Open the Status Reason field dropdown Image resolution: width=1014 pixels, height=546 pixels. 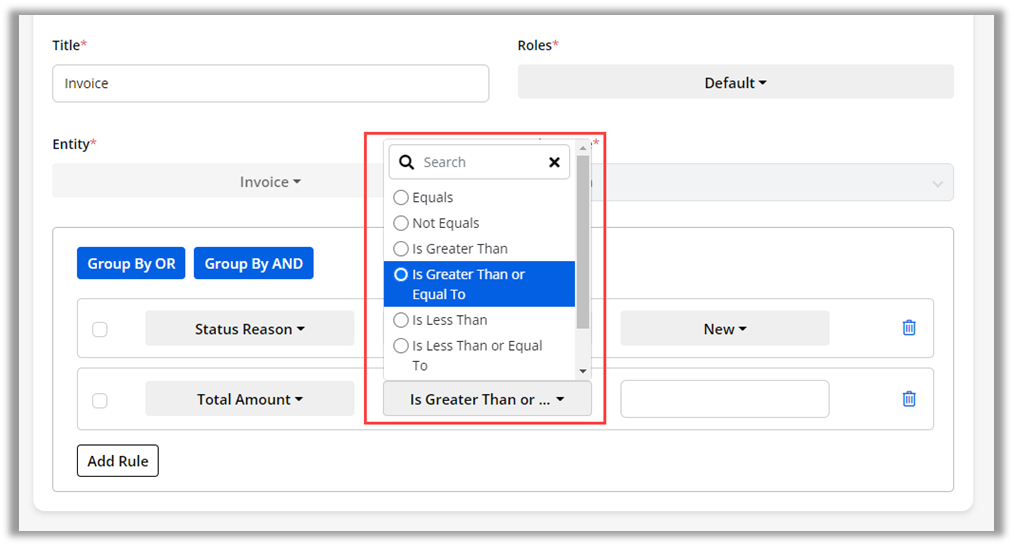[250, 329]
